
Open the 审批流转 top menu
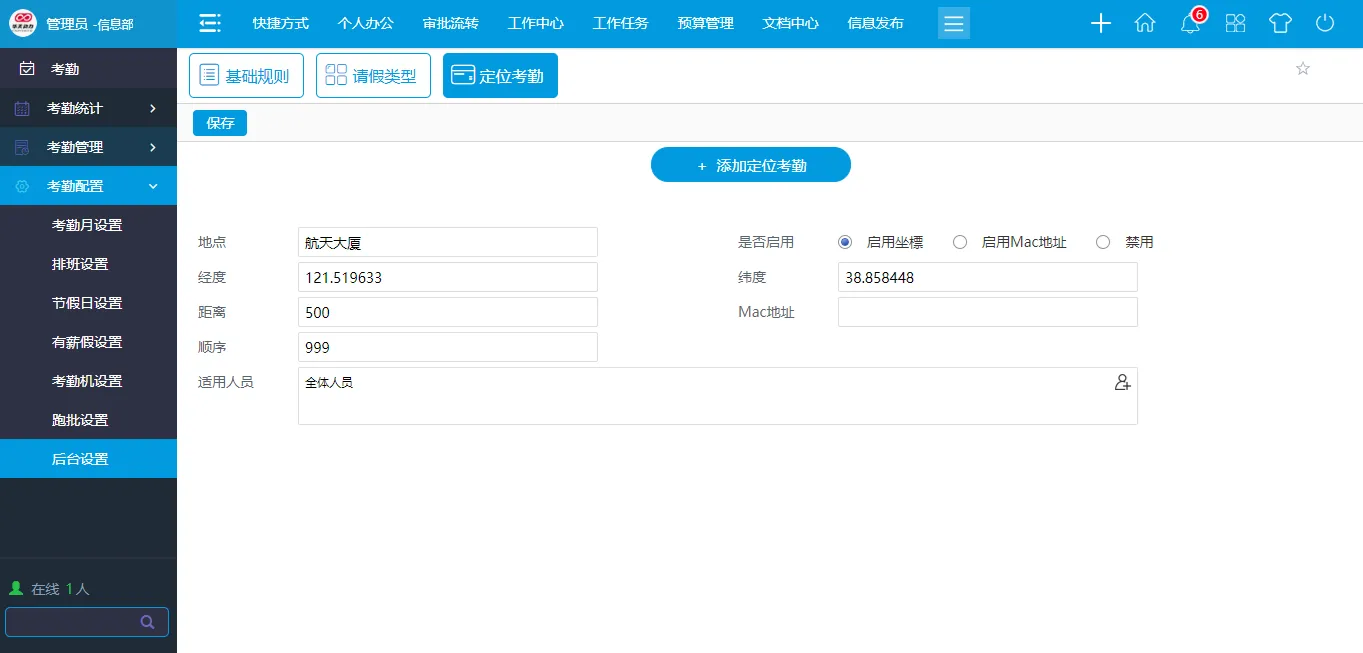pyautogui.click(x=450, y=24)
